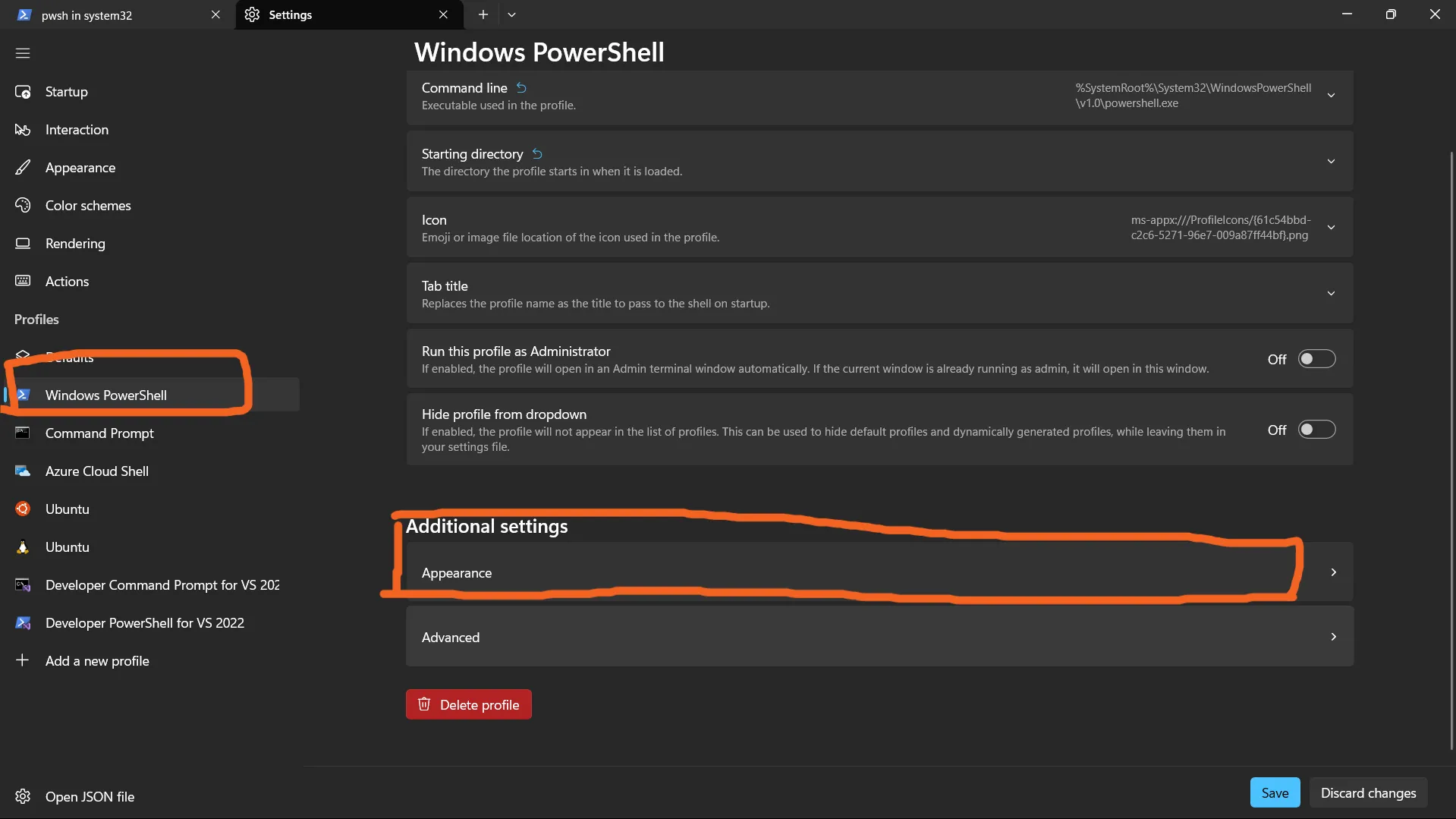Click the pwsh tab PowerShell icon

(24, 14)
